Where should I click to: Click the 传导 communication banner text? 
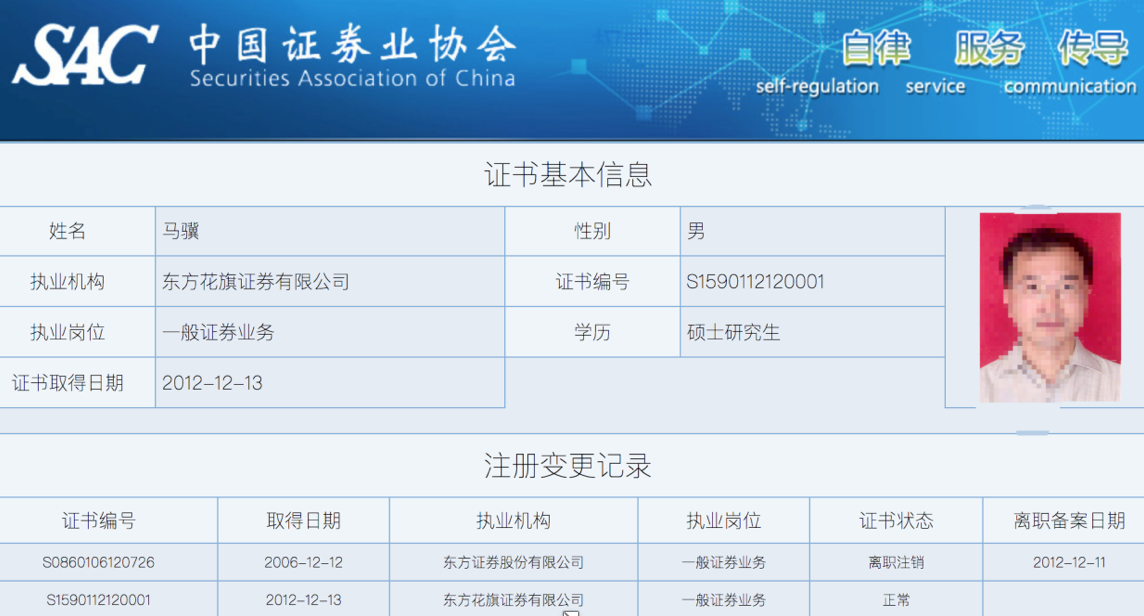click(1071, 63)
